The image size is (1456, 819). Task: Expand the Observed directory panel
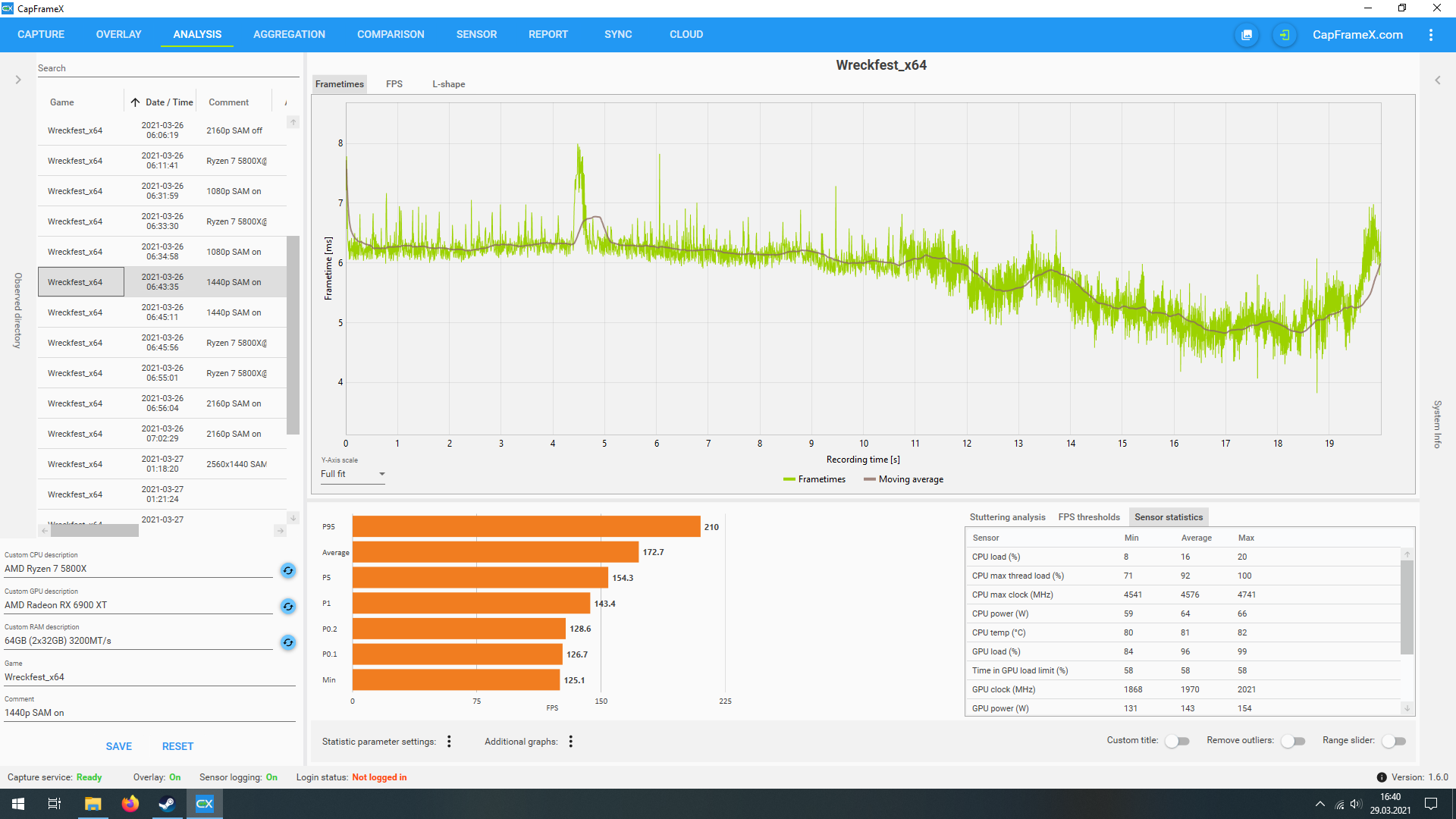pyautogui.click(x=18, y=80)
